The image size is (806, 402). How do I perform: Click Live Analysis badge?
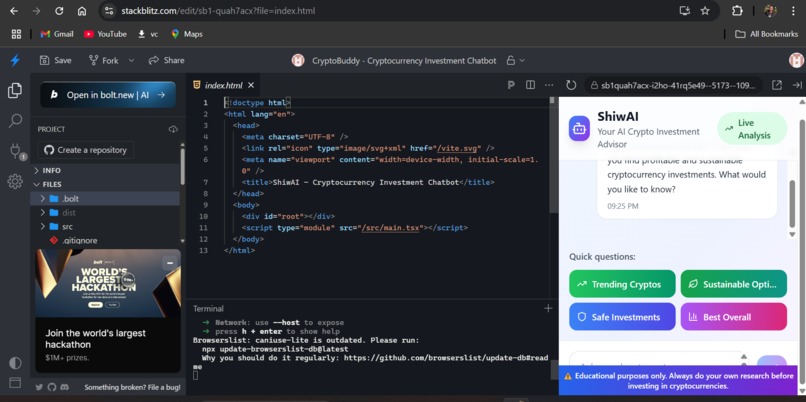pyautogui.click(x=752, y=129)
